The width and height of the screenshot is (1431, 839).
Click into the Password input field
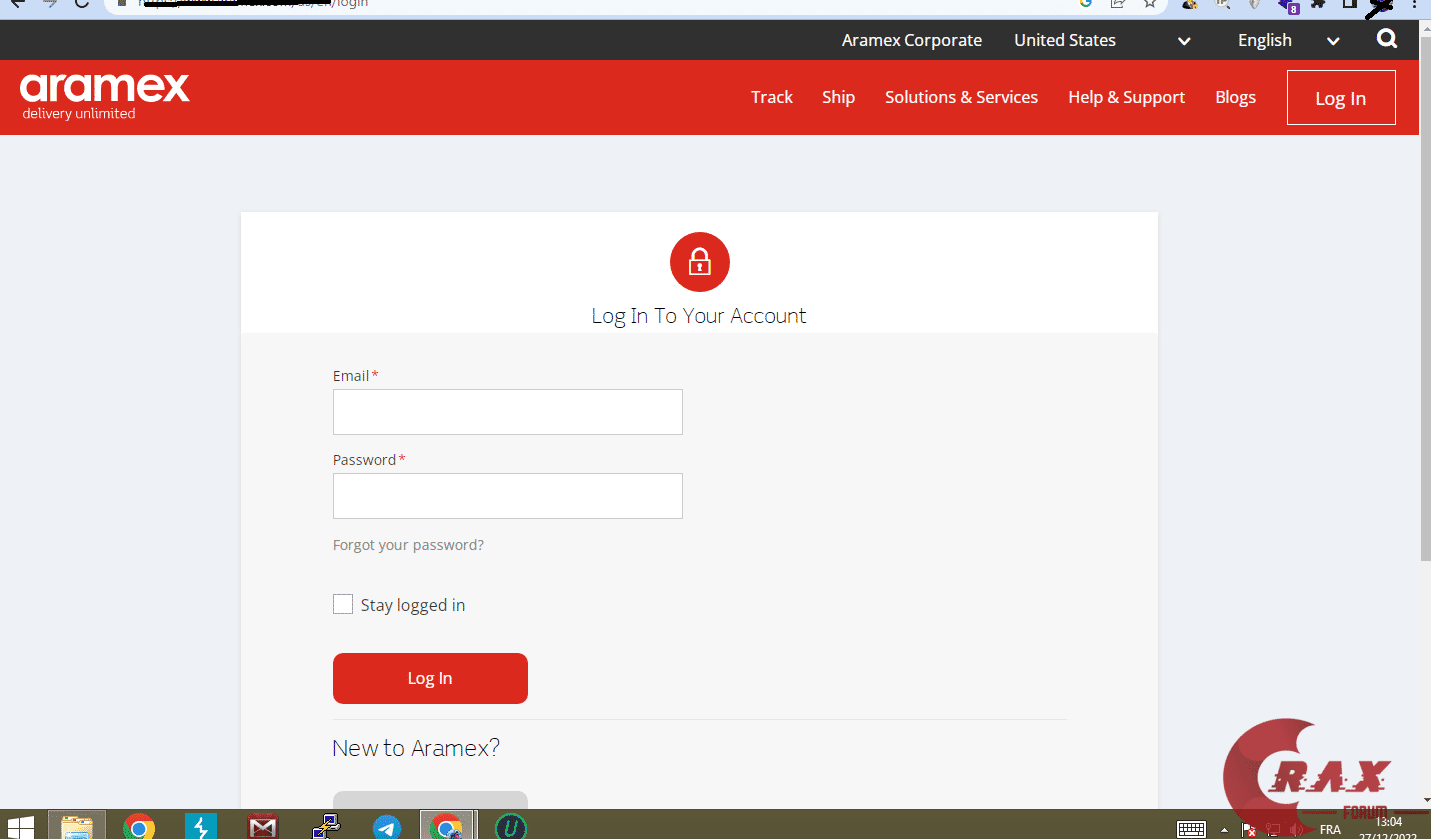[508, 496]
